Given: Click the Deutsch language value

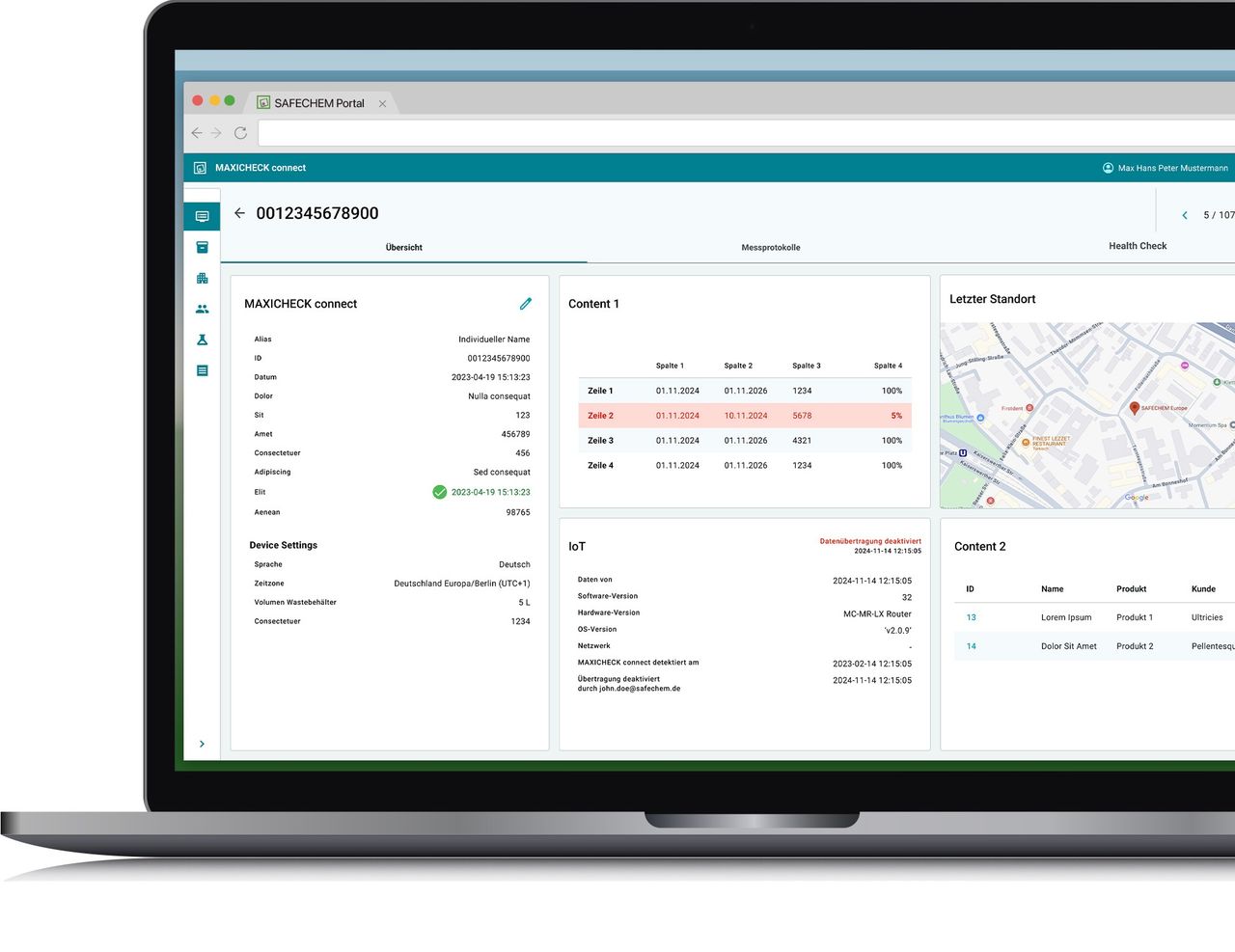Looking at the screenshot, I should click(x=514, y=564).
